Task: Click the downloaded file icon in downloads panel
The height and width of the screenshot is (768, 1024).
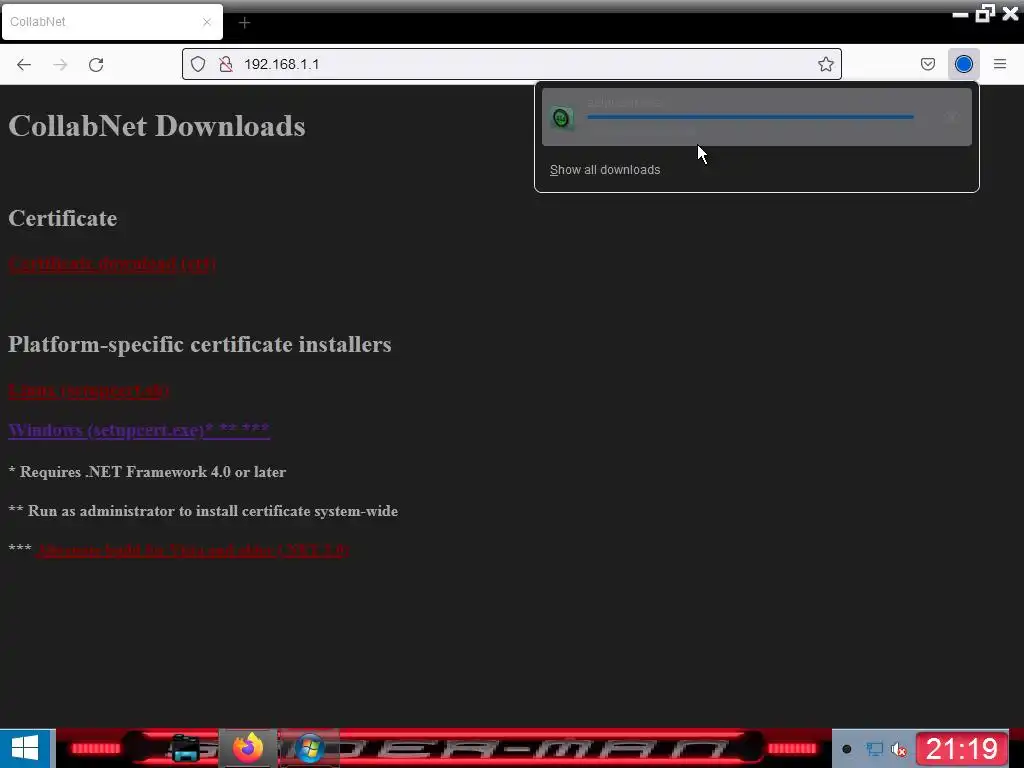Action: [561, 118]
